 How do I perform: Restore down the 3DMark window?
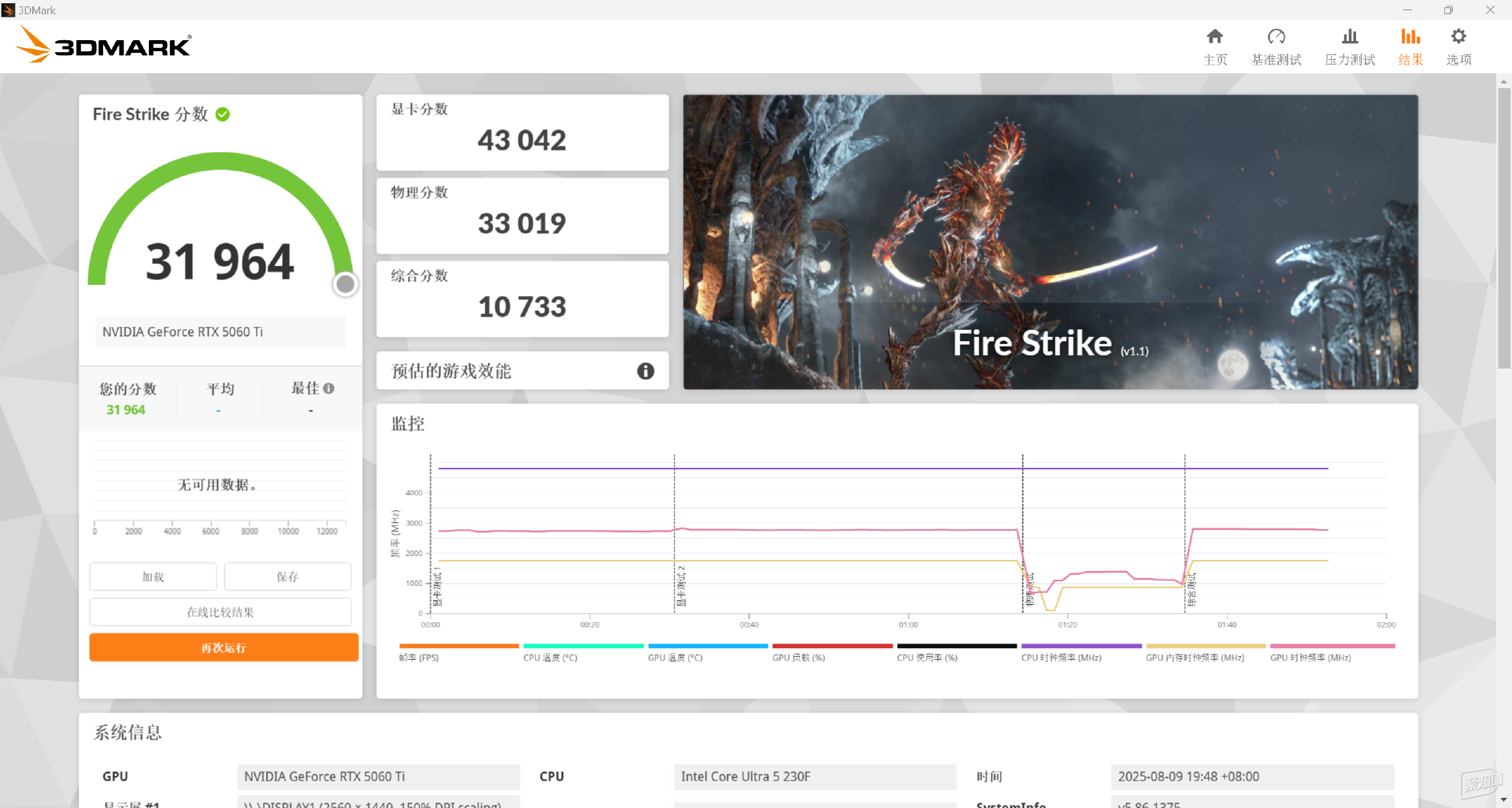click(1448, 10)
